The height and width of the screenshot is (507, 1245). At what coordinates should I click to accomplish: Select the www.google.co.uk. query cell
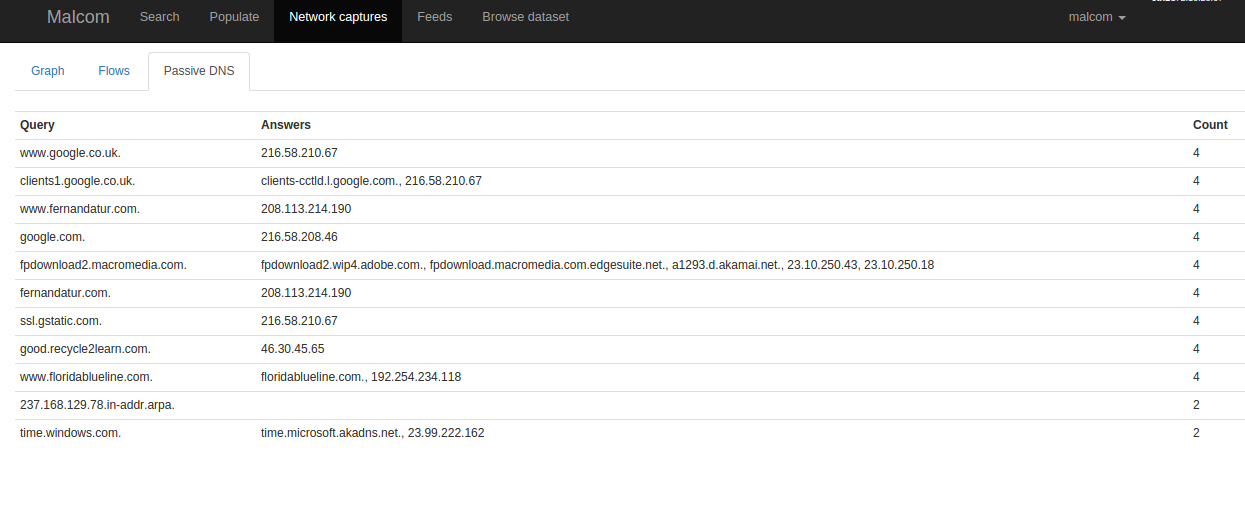pos(70,153)
